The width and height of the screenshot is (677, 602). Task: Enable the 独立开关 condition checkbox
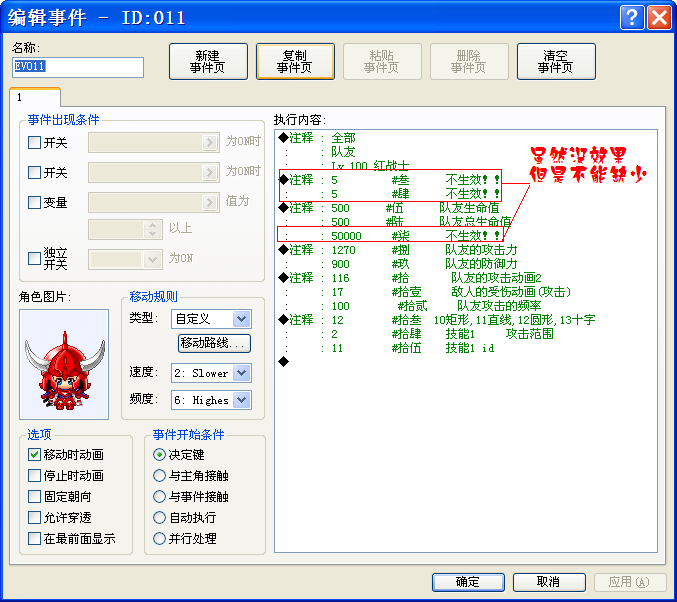click(34, 259)
